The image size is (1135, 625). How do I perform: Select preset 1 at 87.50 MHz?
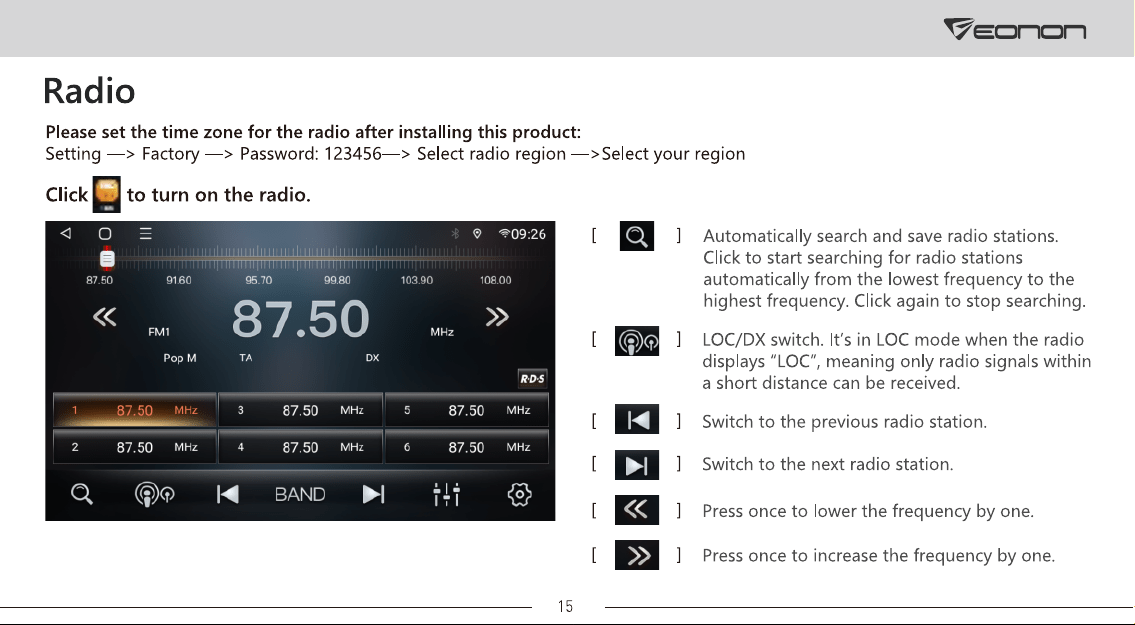[x=135, y=410]
